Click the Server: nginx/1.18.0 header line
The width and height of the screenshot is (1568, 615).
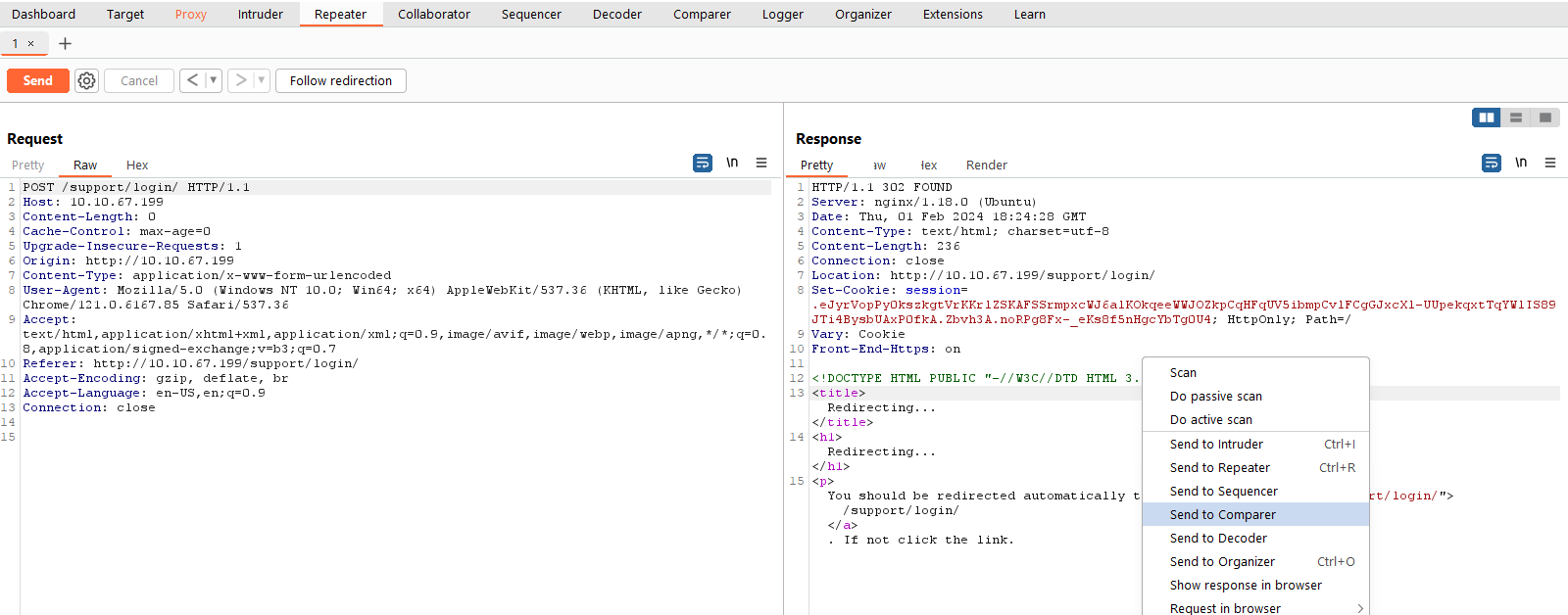coord(924,202)
